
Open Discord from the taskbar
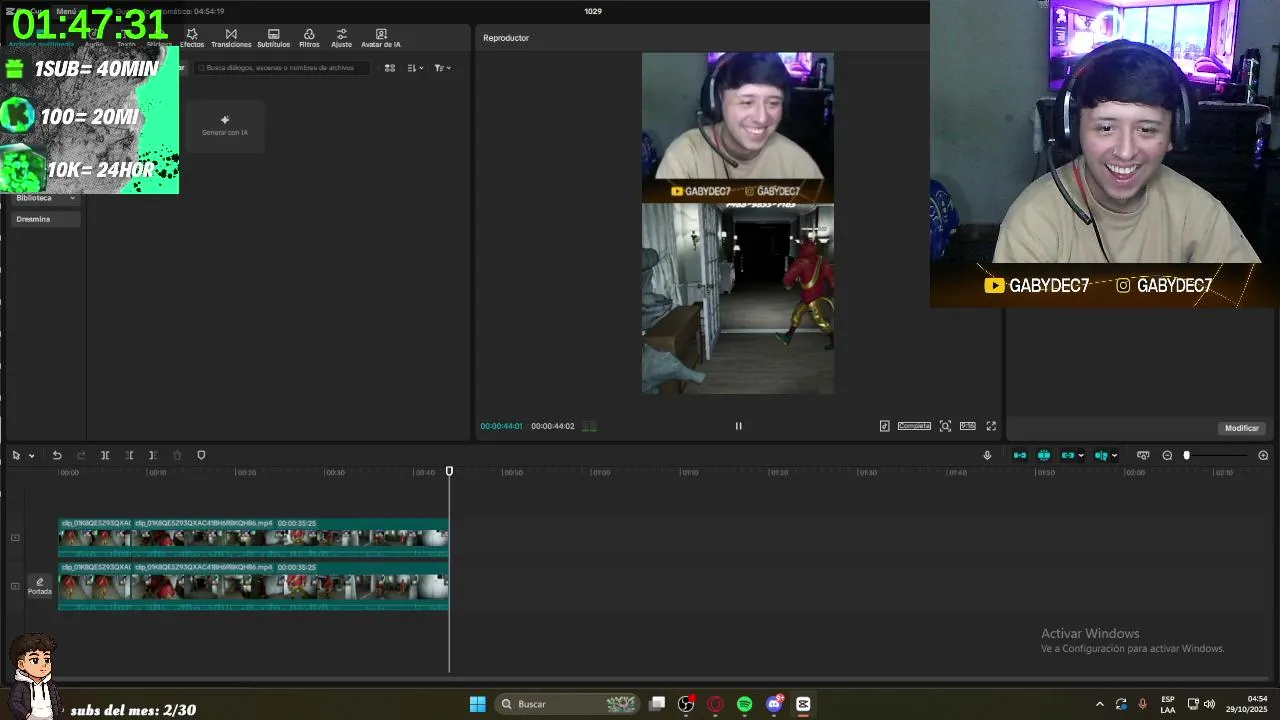coord(774,704)
